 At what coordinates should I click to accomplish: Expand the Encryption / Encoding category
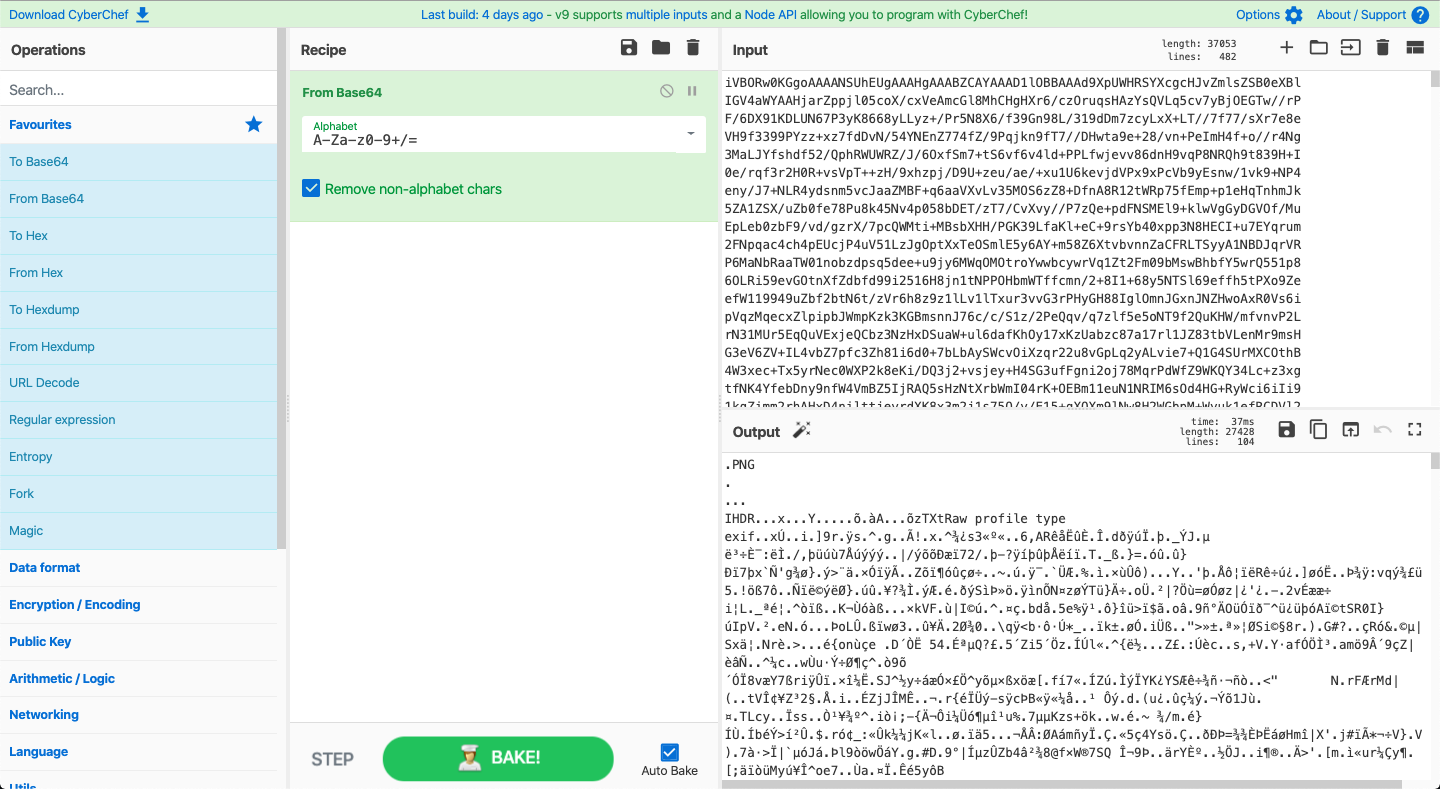click(x=138, y=604)
